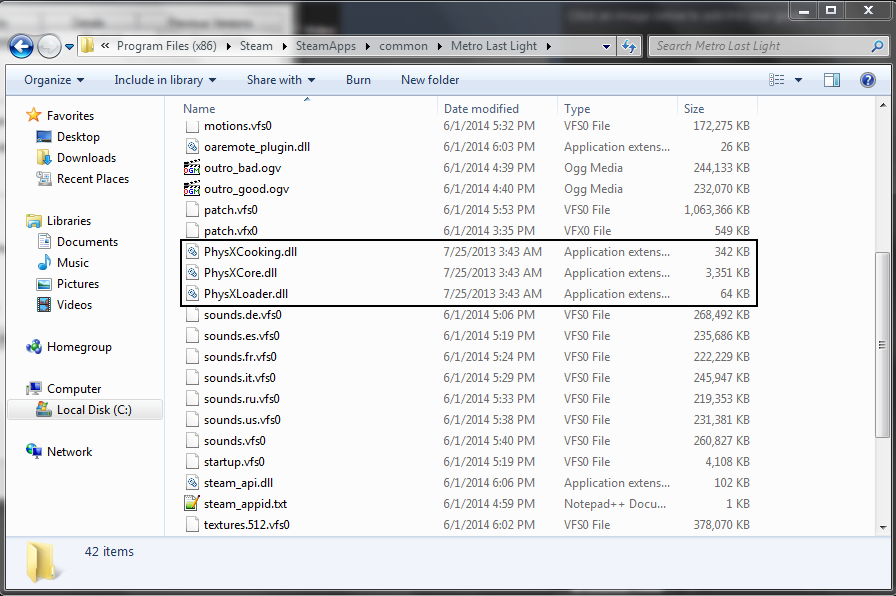Select the sounds.fr.vfs0 file
Image resolution: width=896 pixels, height=596 pixels.
pos(240,357)
